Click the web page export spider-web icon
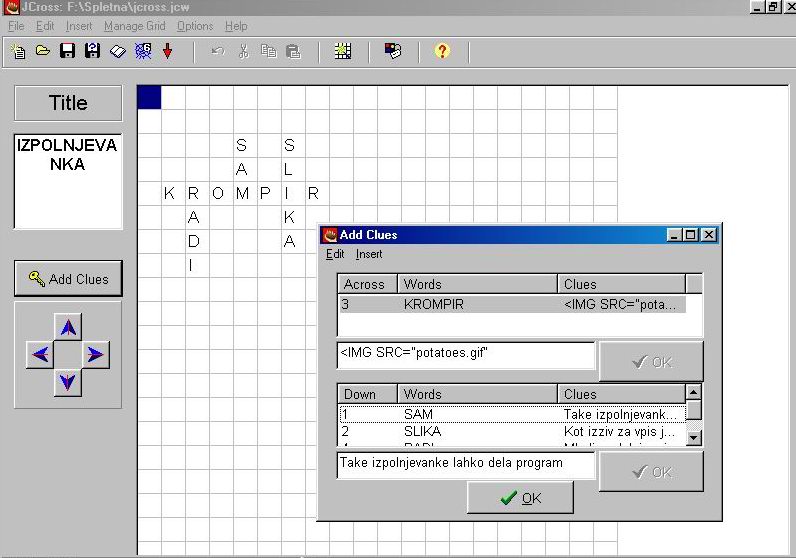 click(143, 51)
